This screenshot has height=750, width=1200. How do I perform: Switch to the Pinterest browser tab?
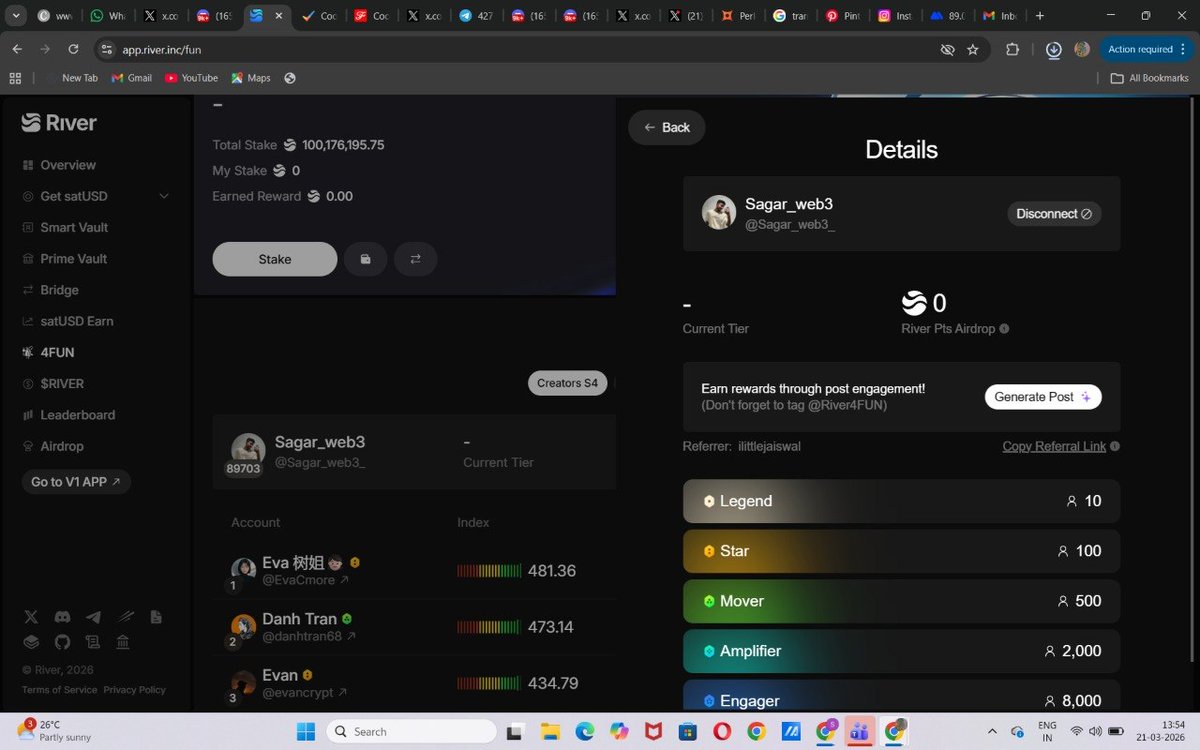842,16
